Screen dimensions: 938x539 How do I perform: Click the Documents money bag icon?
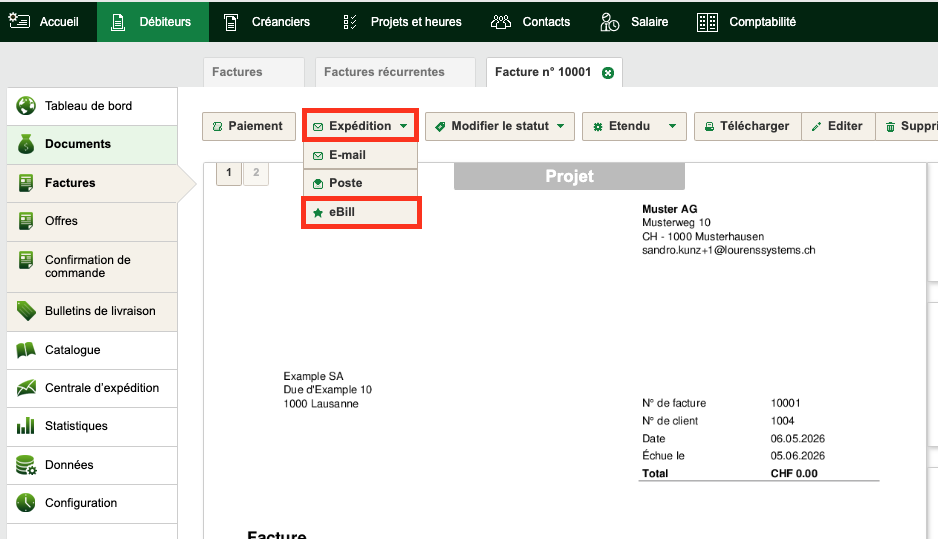tap(26, 144)
